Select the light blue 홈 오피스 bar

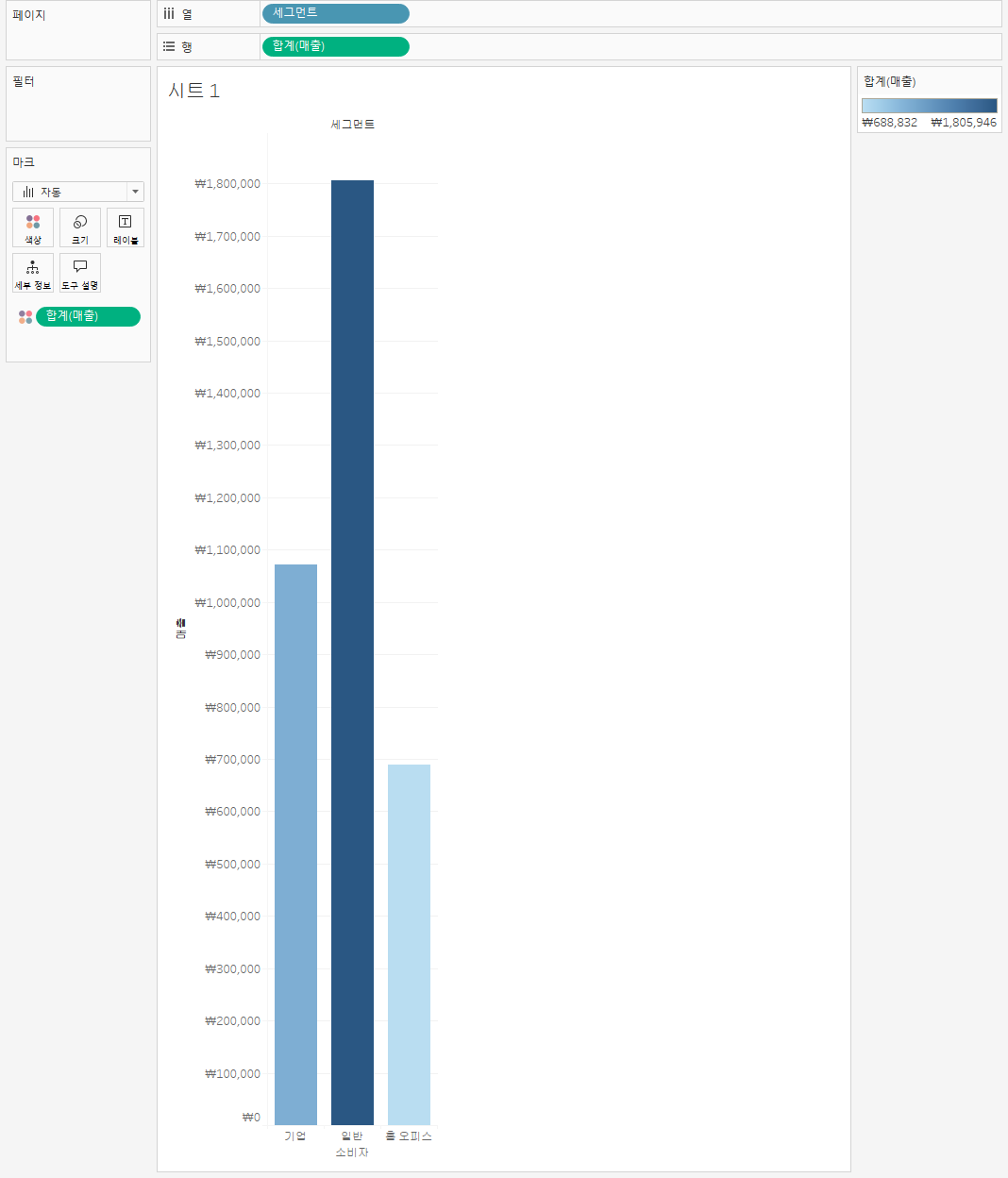click(x=409, y=945)
